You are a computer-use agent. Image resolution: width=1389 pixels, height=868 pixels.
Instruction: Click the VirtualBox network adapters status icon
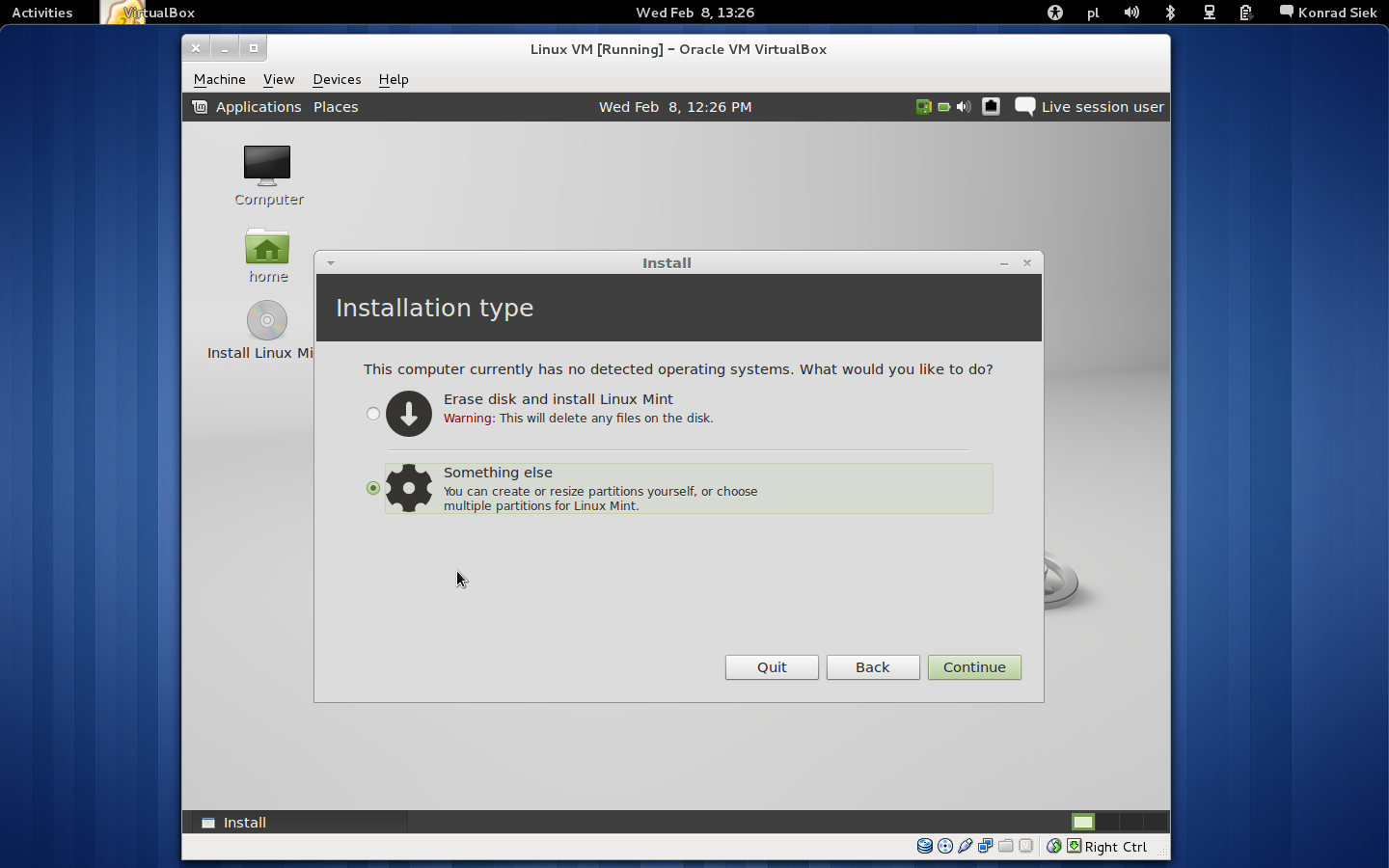click(986, 846)
